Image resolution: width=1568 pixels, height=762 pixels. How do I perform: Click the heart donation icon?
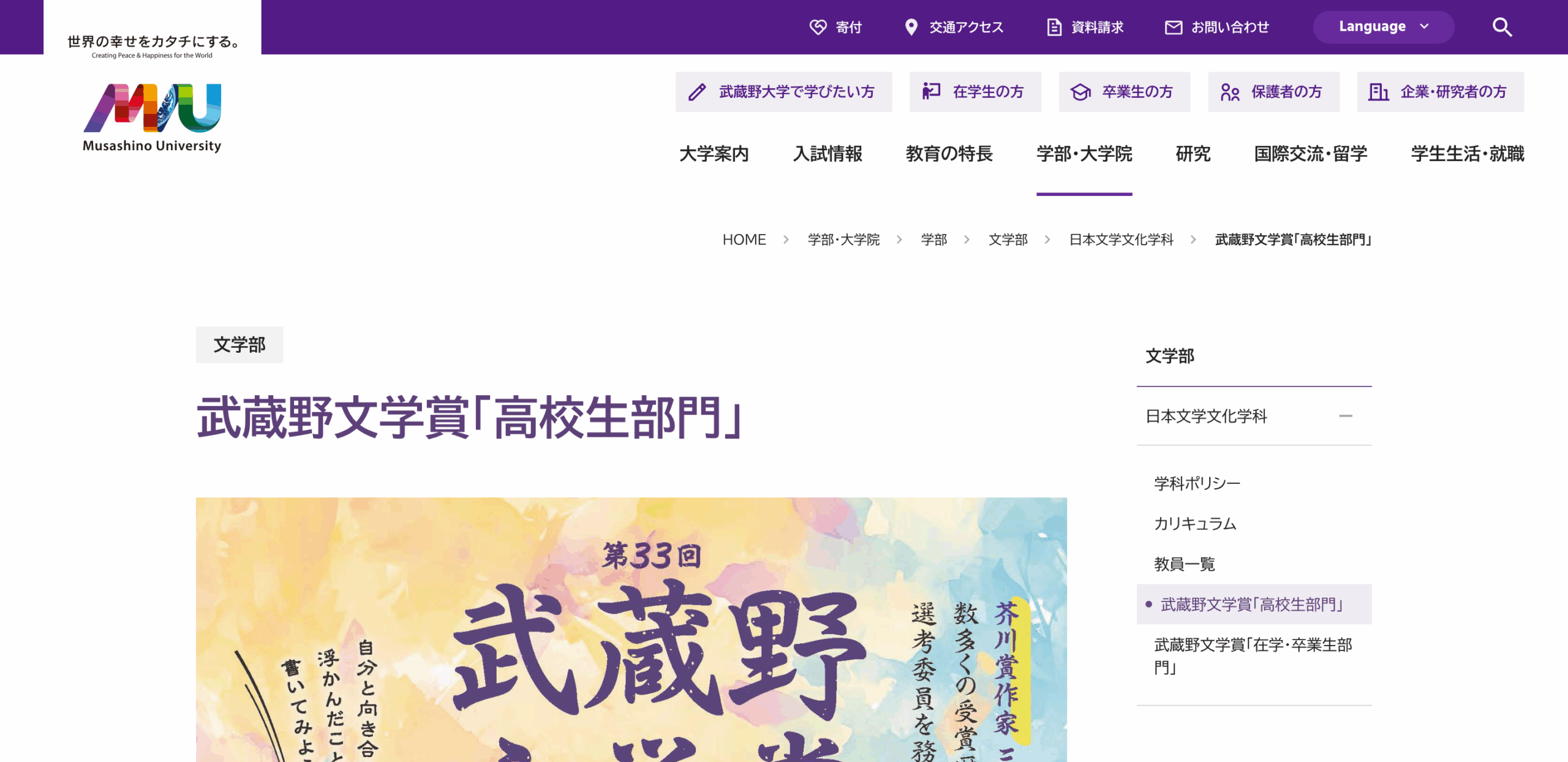[x=818, y=27]
